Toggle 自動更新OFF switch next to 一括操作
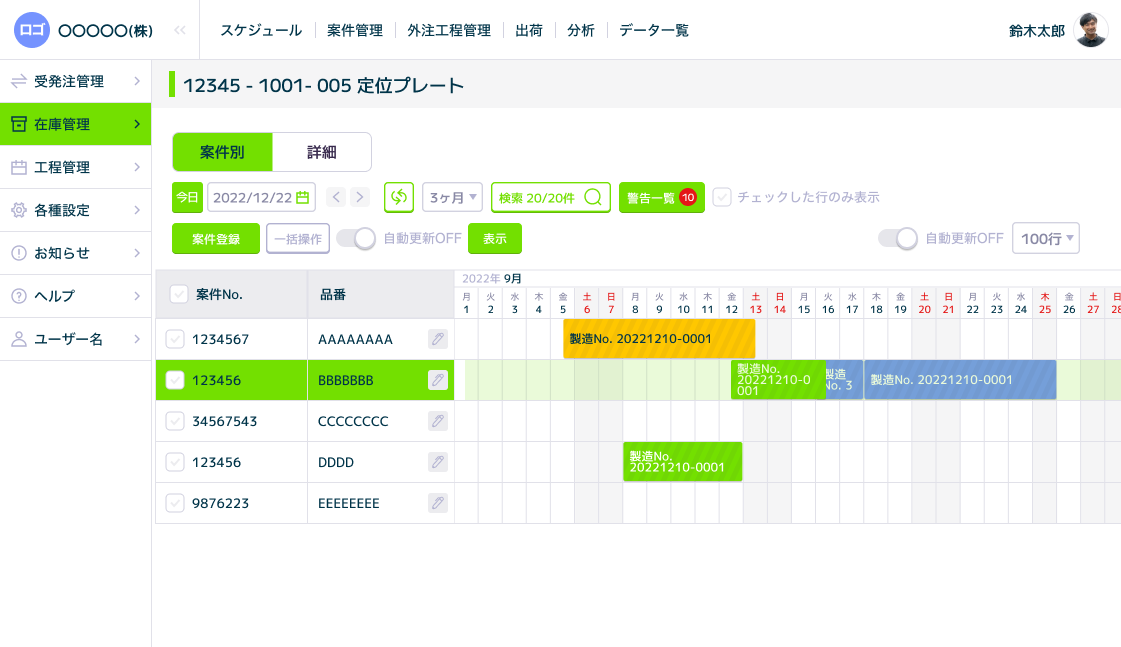 pyautogui.click(x=355, y=239)
